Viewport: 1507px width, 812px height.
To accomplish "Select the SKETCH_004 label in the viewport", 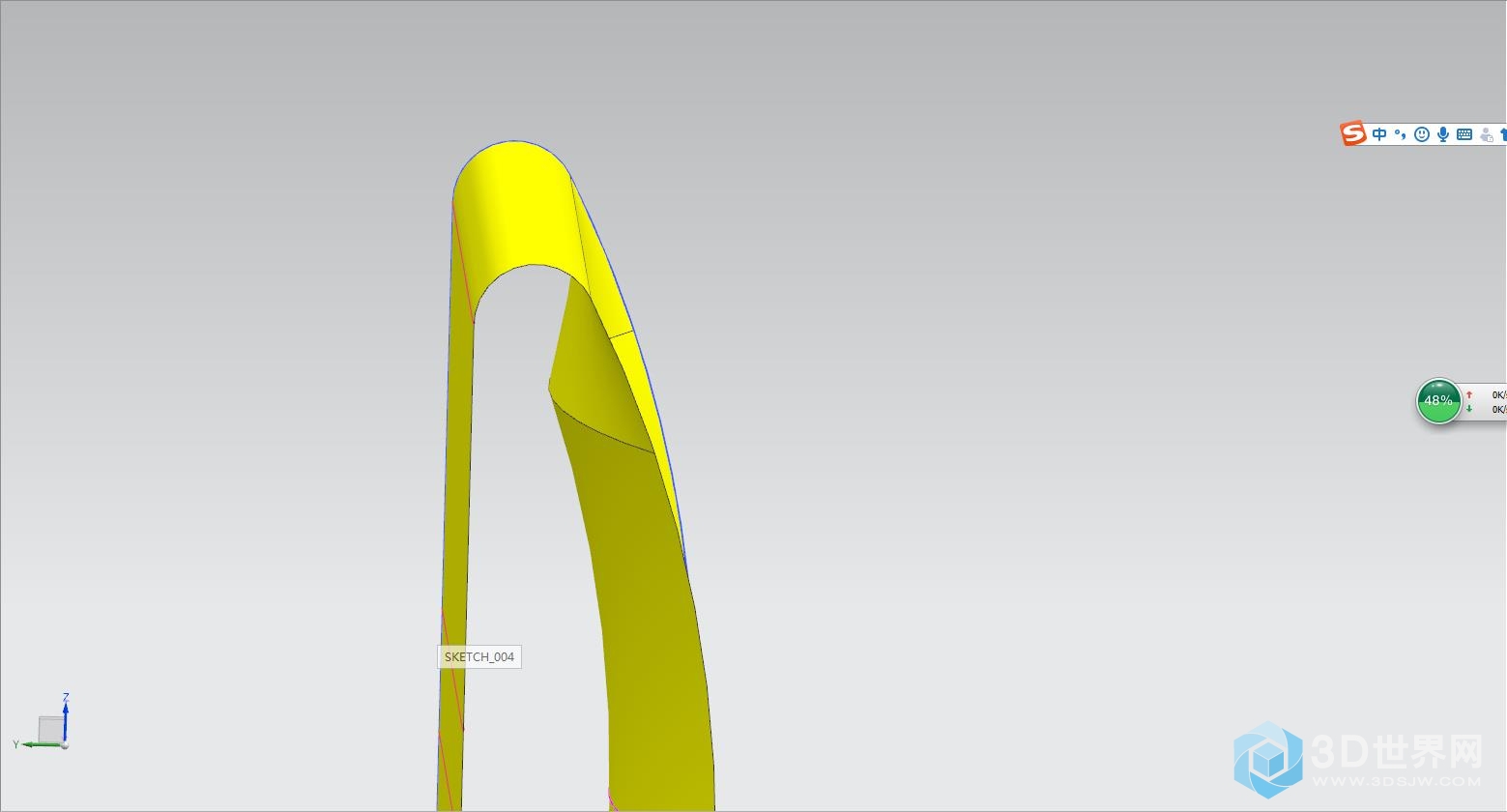I will (479, 656).
